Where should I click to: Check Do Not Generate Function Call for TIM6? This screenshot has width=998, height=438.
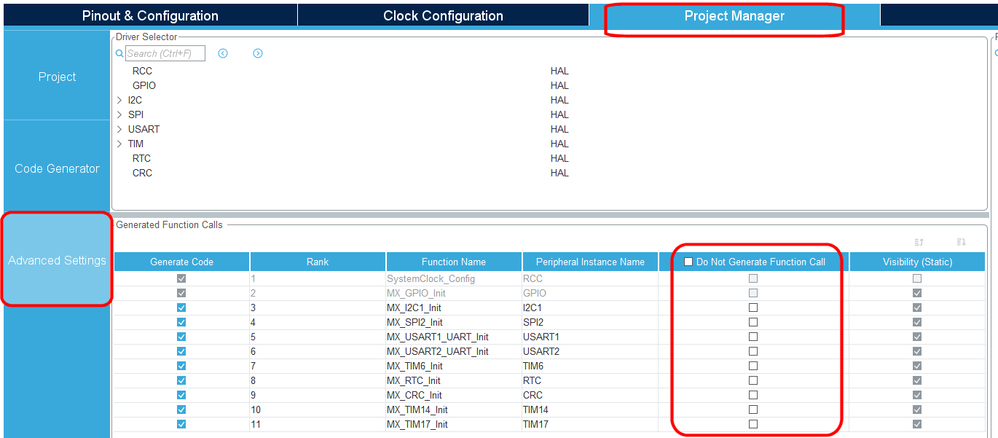tap(753, 366)
